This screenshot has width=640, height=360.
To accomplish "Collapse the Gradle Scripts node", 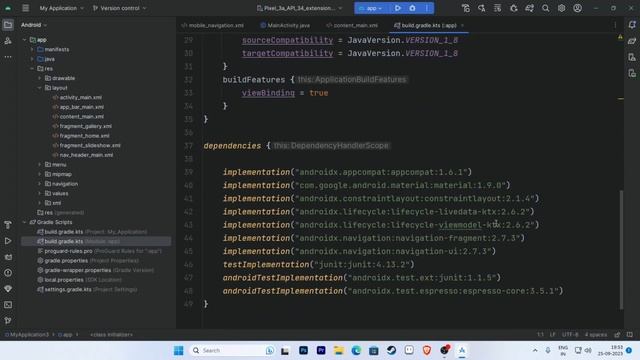I will 24,222.
